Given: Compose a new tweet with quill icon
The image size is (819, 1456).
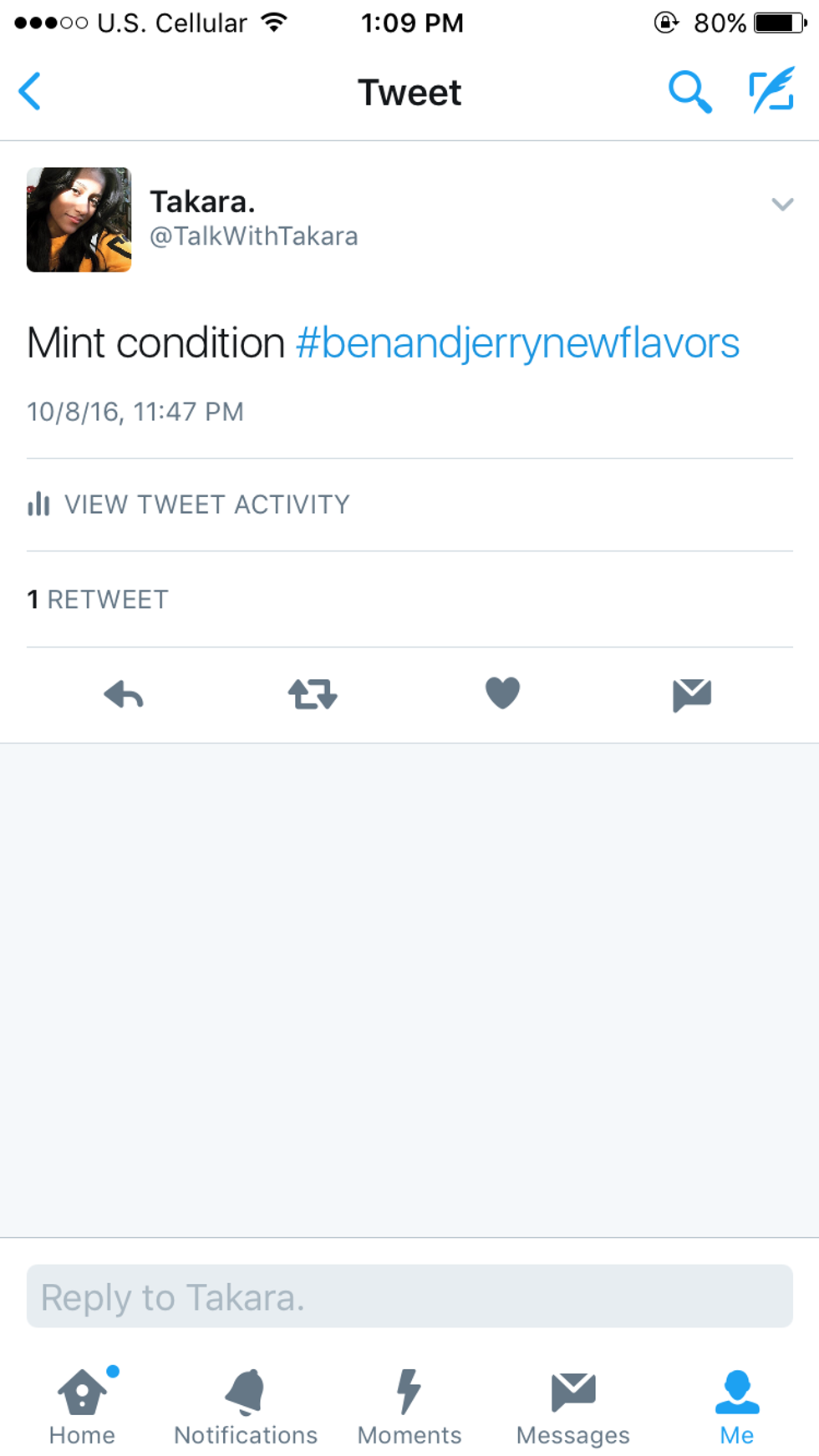Looking at the screenshot, I should click(771, 90).
